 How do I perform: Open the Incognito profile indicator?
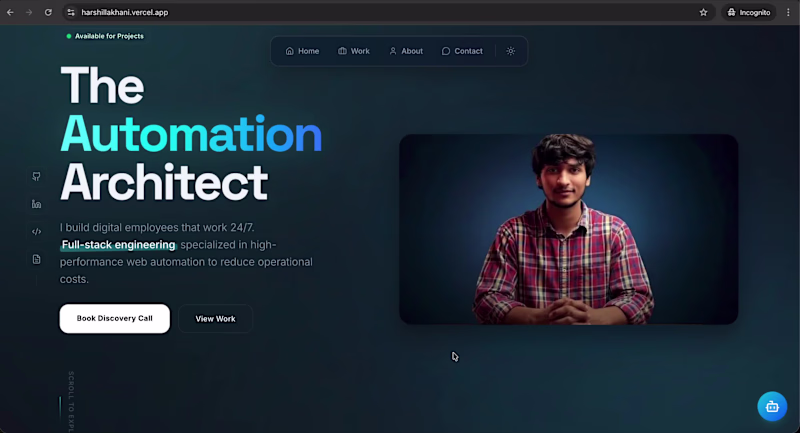[x=748, y=12]
